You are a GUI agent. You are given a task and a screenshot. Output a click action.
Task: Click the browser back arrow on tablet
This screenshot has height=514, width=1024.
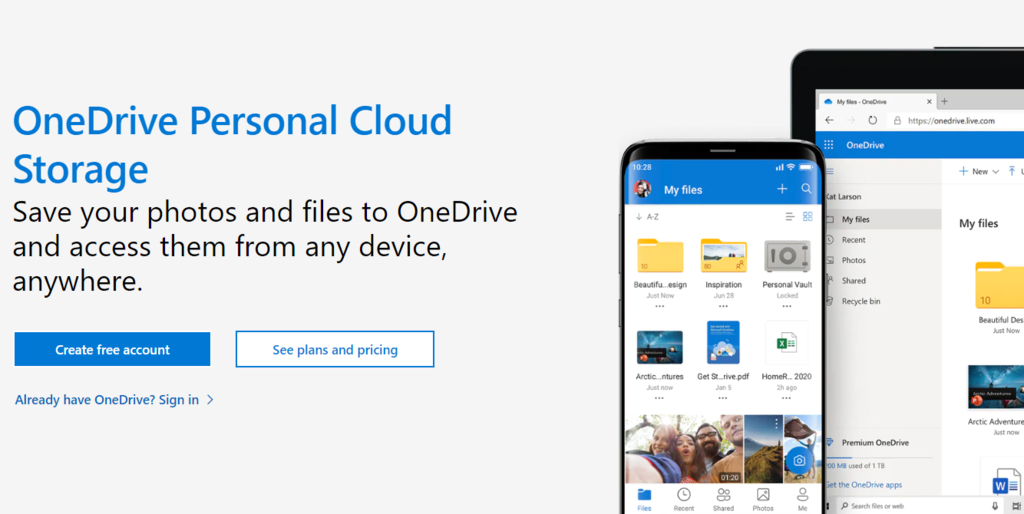click(829, 120)
